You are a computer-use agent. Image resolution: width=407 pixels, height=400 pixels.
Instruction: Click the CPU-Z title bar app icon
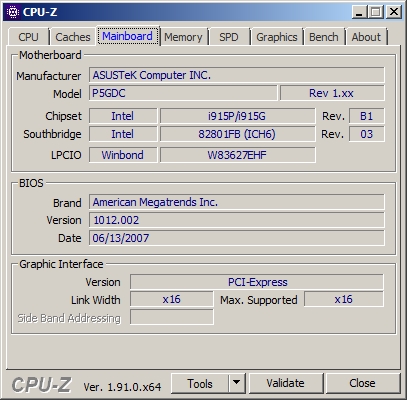13,12
